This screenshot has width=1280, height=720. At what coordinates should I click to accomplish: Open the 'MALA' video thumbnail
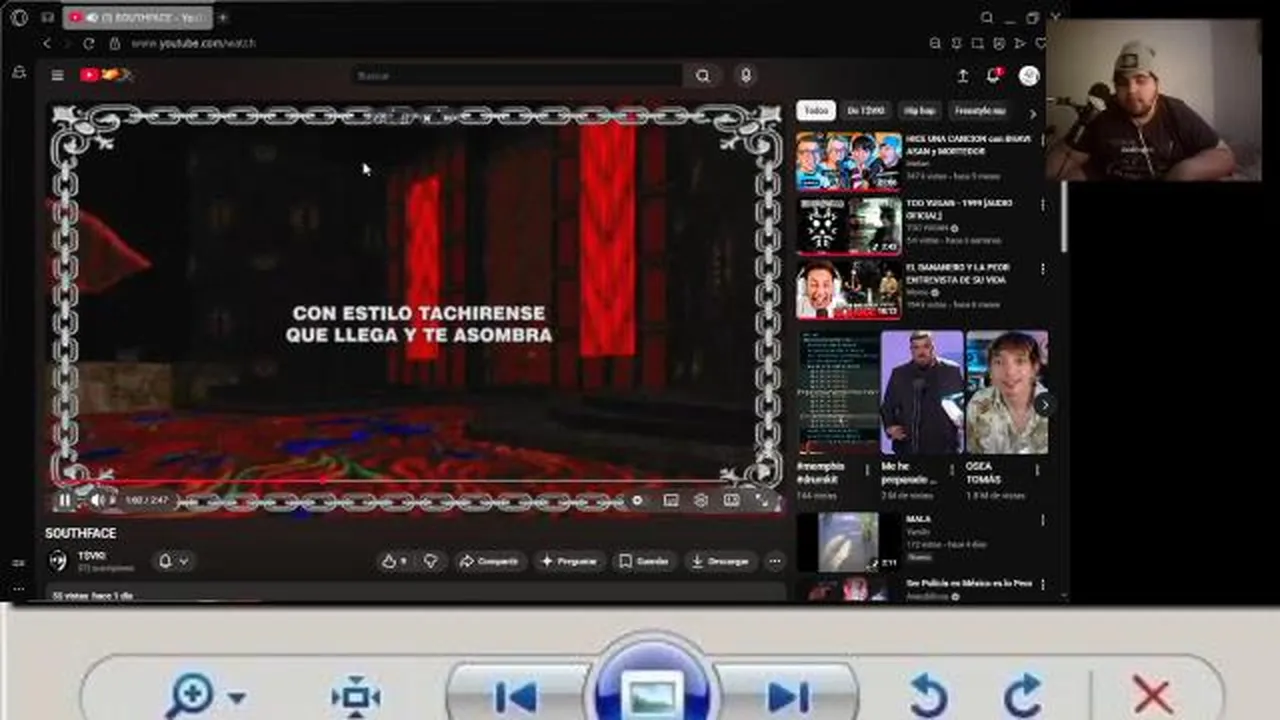click(848, 542)
